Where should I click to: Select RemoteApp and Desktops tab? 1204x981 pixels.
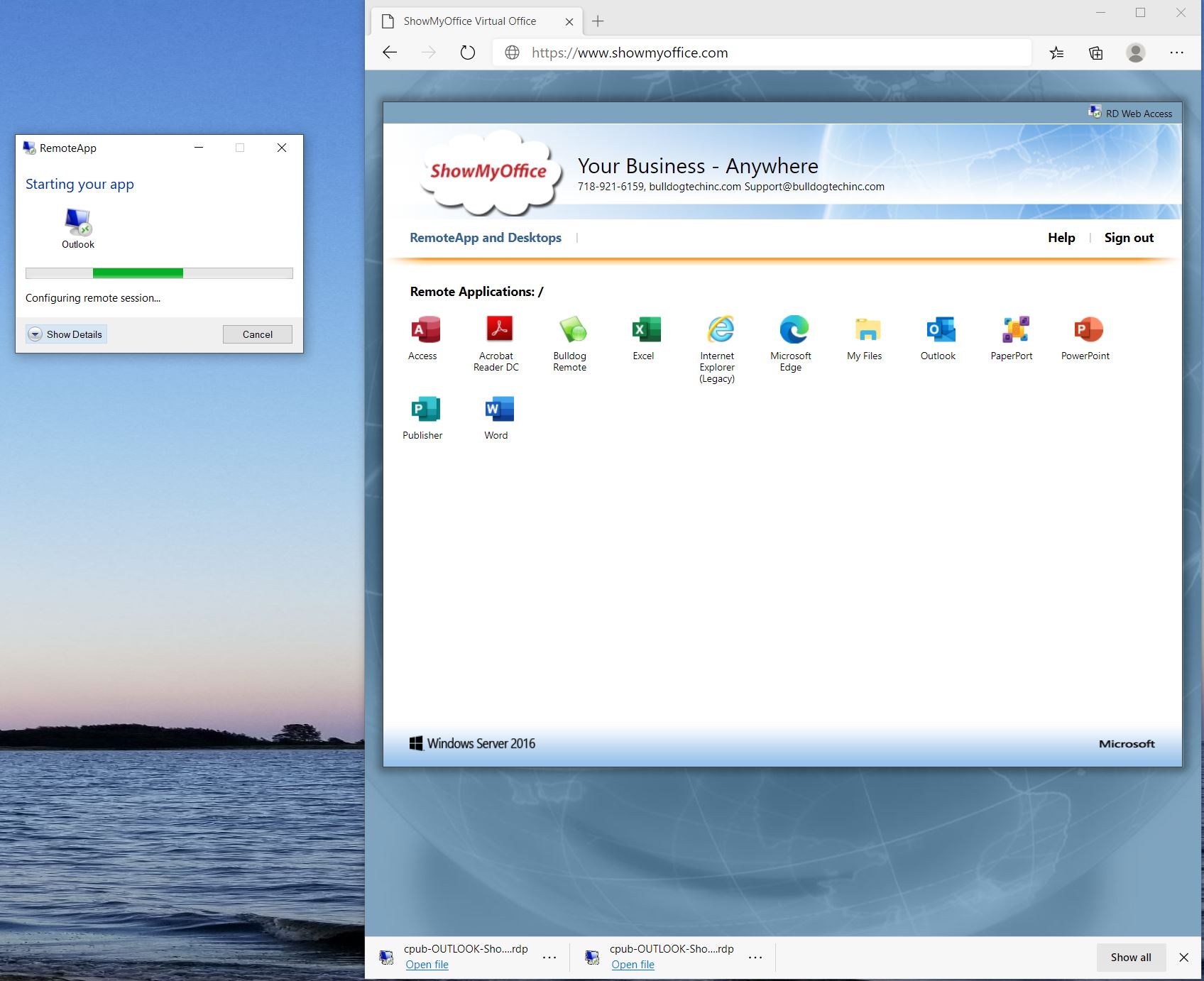[x=486, y=238]
